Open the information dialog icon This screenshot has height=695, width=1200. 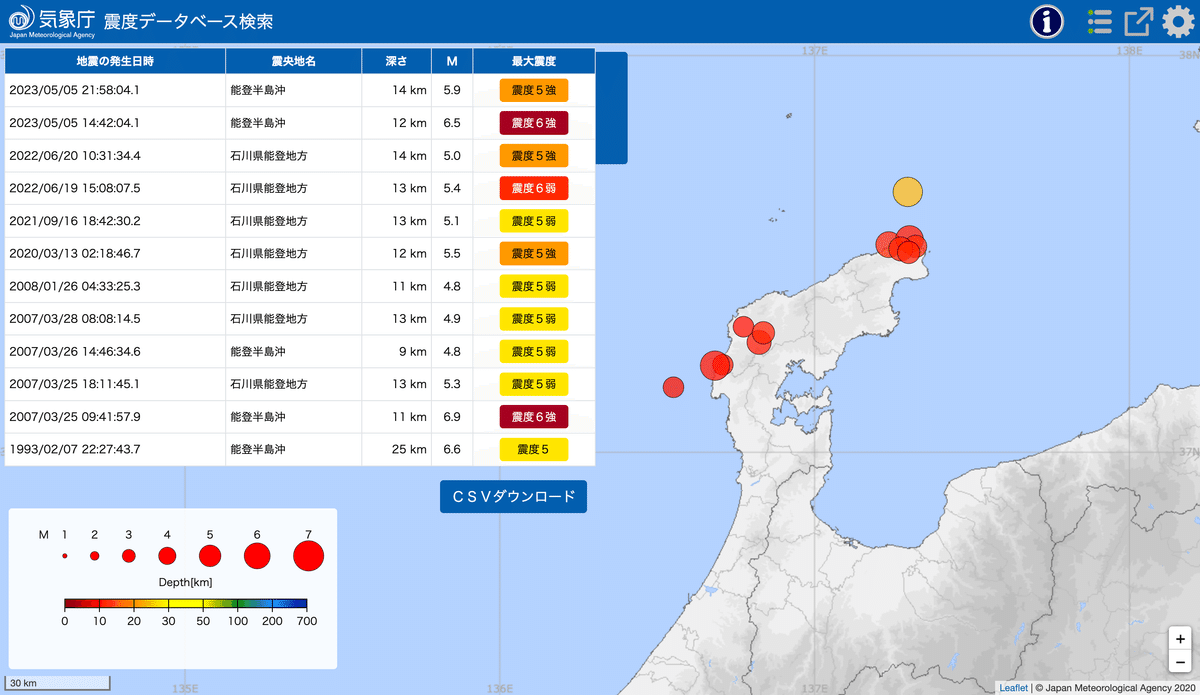1046,20
